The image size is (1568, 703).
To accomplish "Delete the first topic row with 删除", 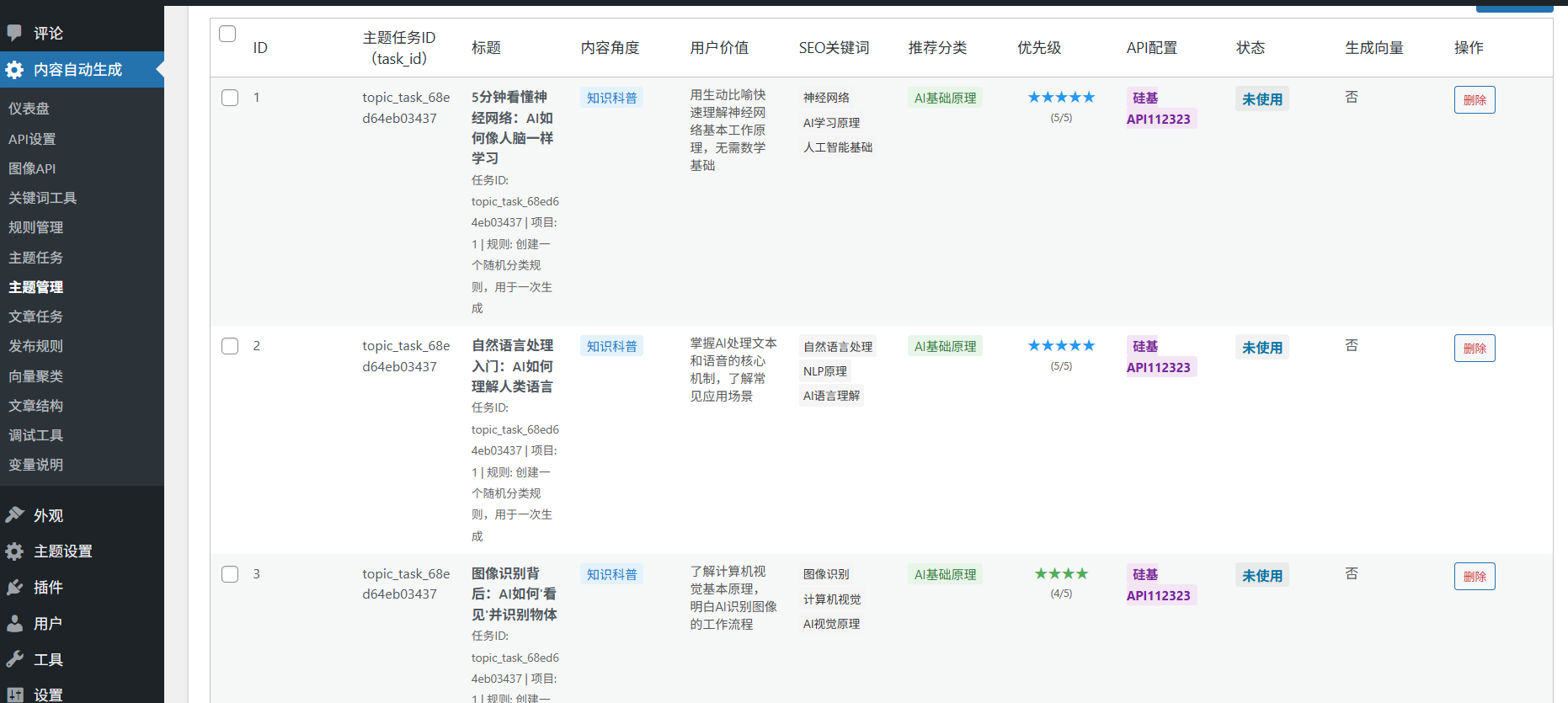I will click(1474, 99).
